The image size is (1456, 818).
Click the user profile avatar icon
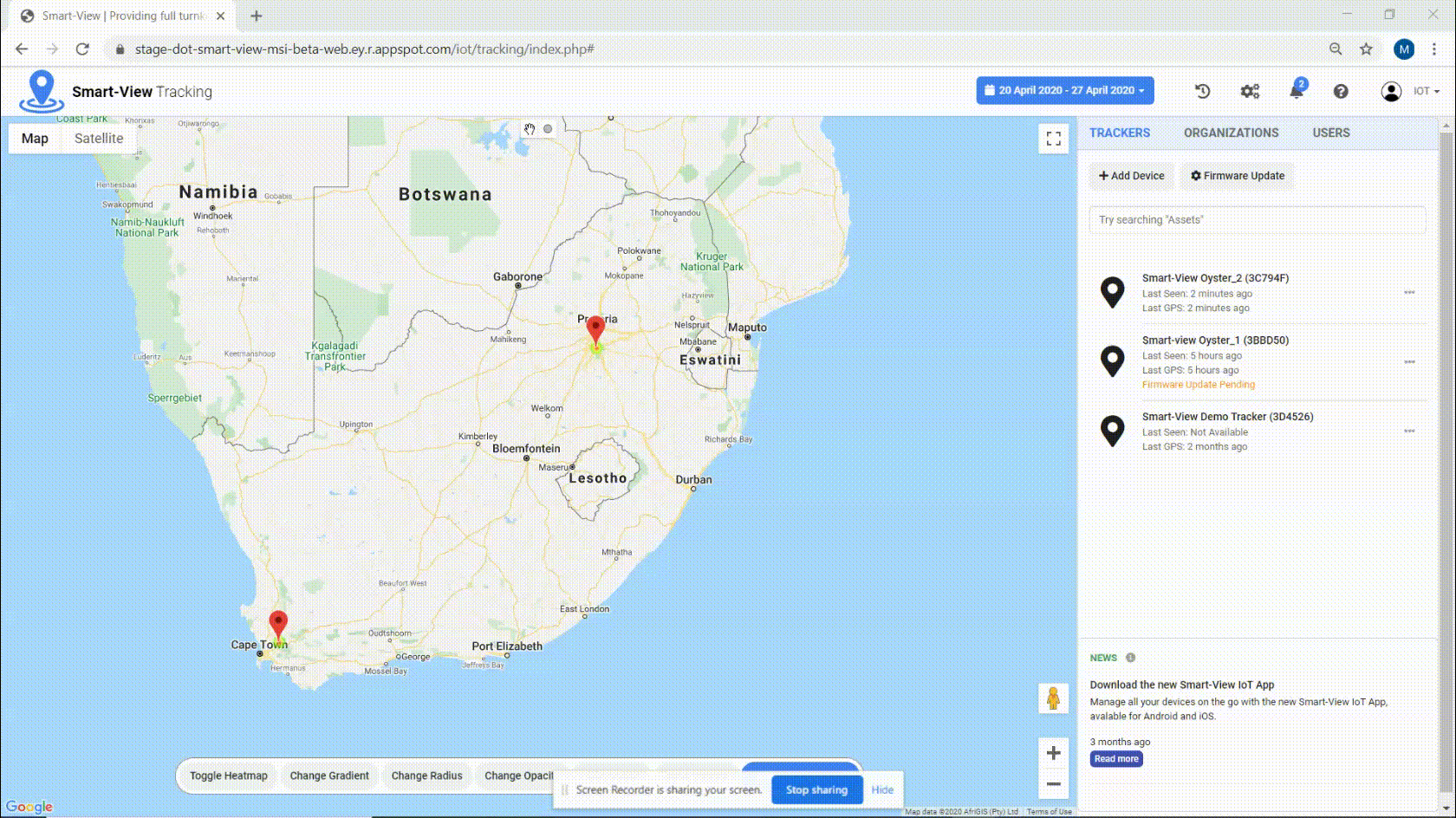tap(1391, 91)
